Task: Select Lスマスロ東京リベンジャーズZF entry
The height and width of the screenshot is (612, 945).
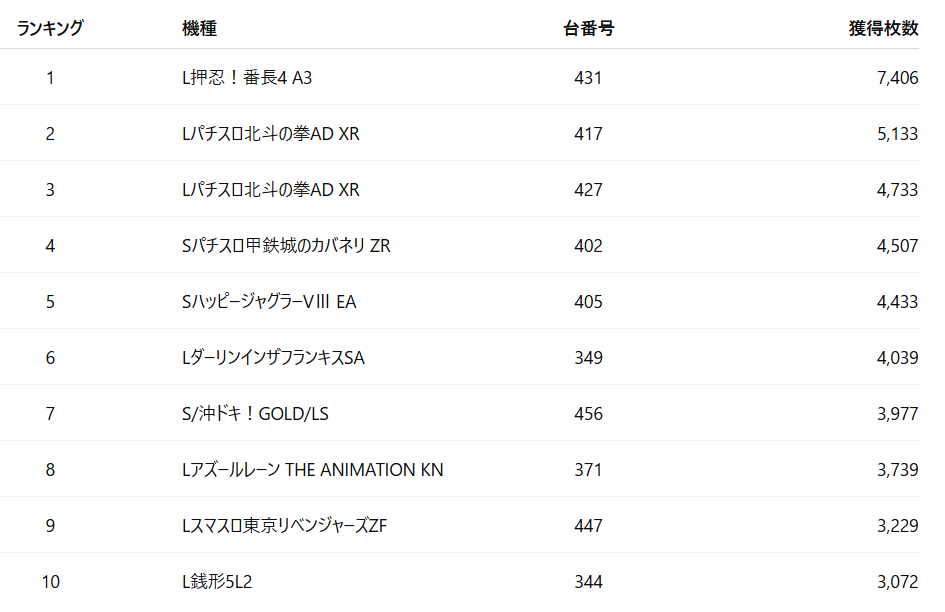Action: [284, 526]
